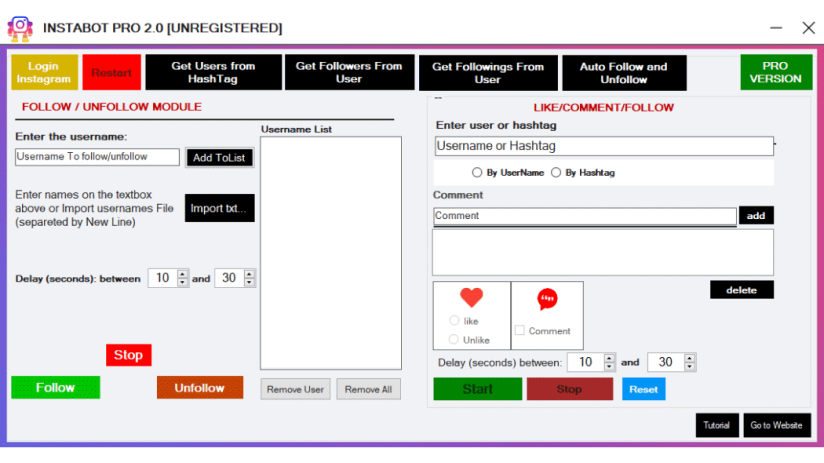The image size is (824, 463).
Task: Focus the Comment text field
Action: coord(584,216)
